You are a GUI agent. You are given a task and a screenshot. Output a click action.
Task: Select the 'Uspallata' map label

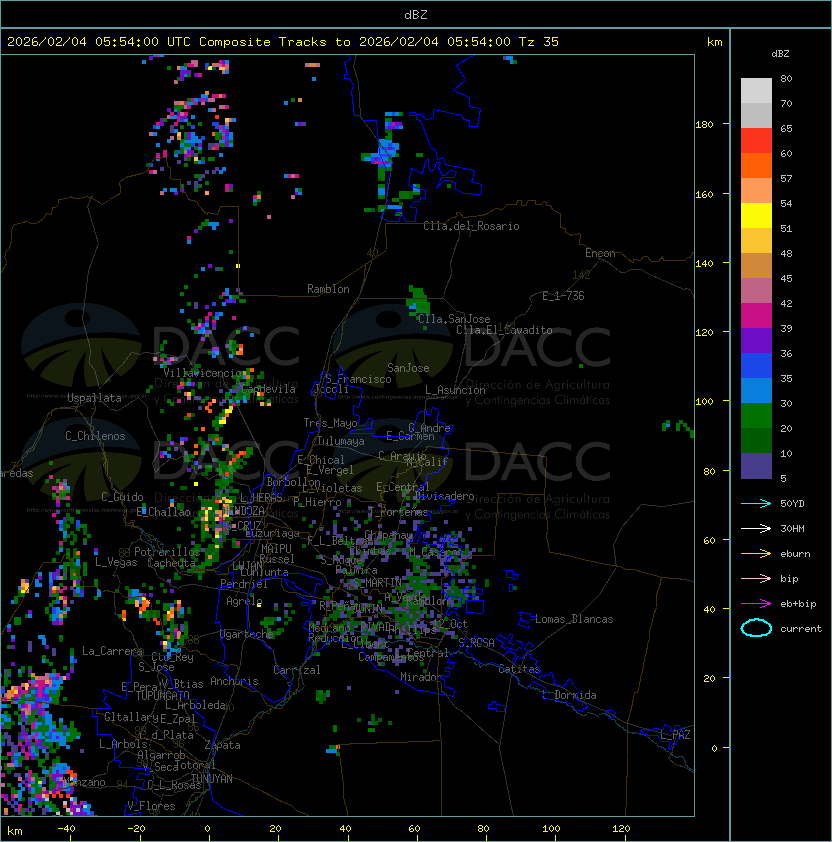[x=94, y=398]
